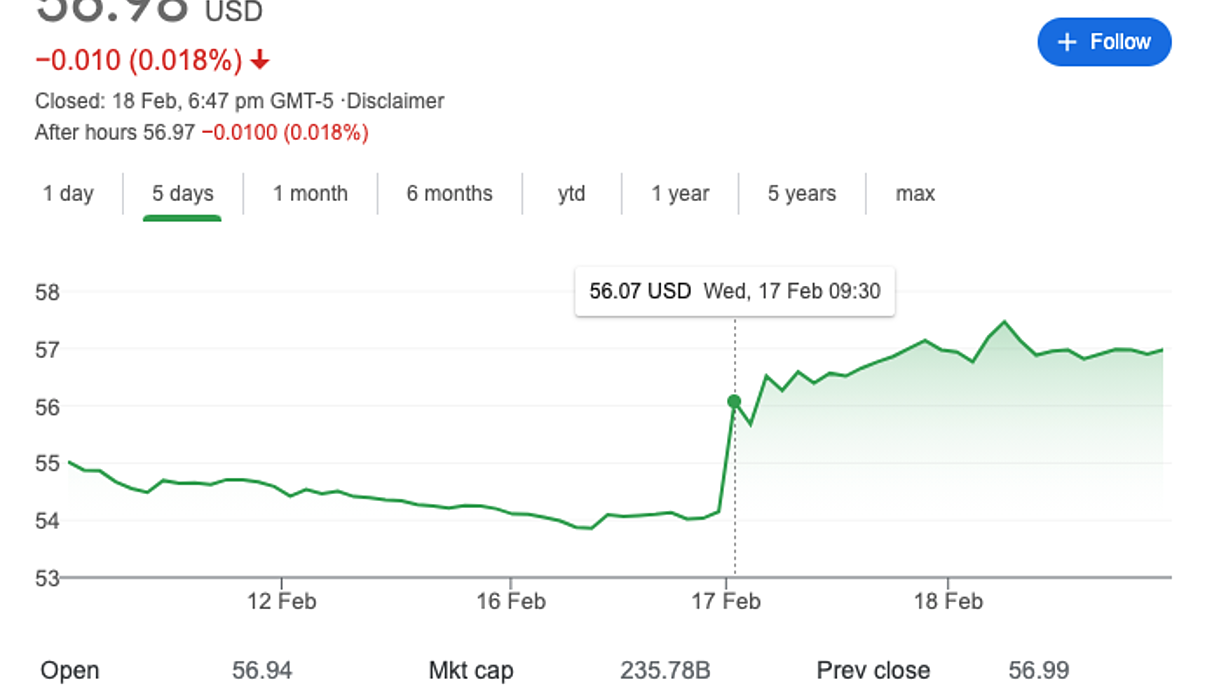Select the ytd range tab
The height and width of the screenshot is (690, 1226).
click(571, 194)
